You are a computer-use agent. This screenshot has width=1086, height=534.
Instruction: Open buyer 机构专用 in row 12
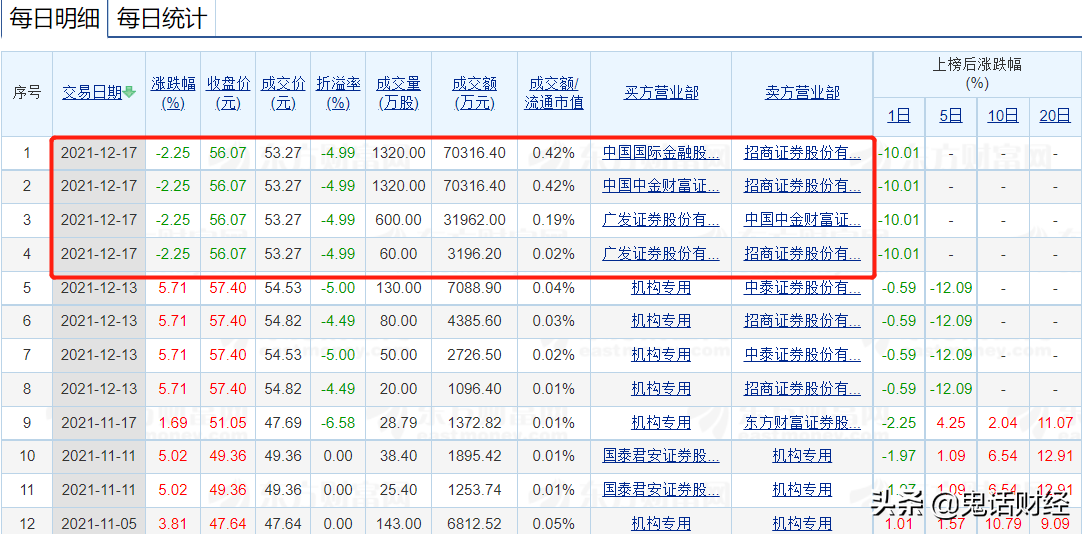pyautogui.click(x=661, y=523)
